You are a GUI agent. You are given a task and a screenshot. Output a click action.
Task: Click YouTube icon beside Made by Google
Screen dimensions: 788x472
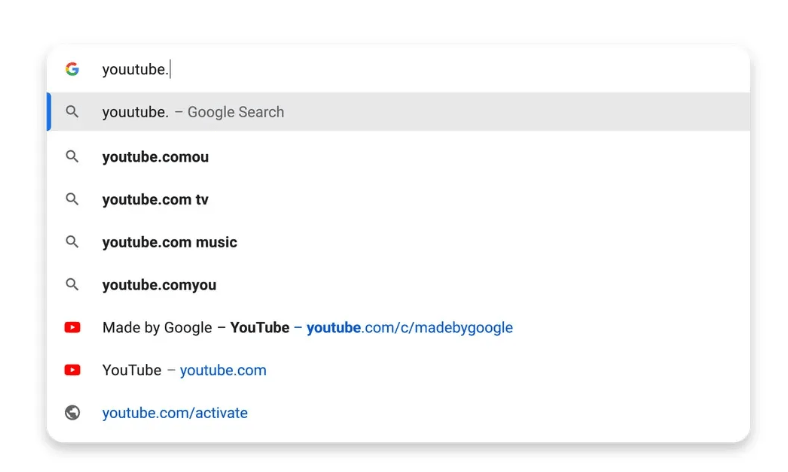coord(72,327)
